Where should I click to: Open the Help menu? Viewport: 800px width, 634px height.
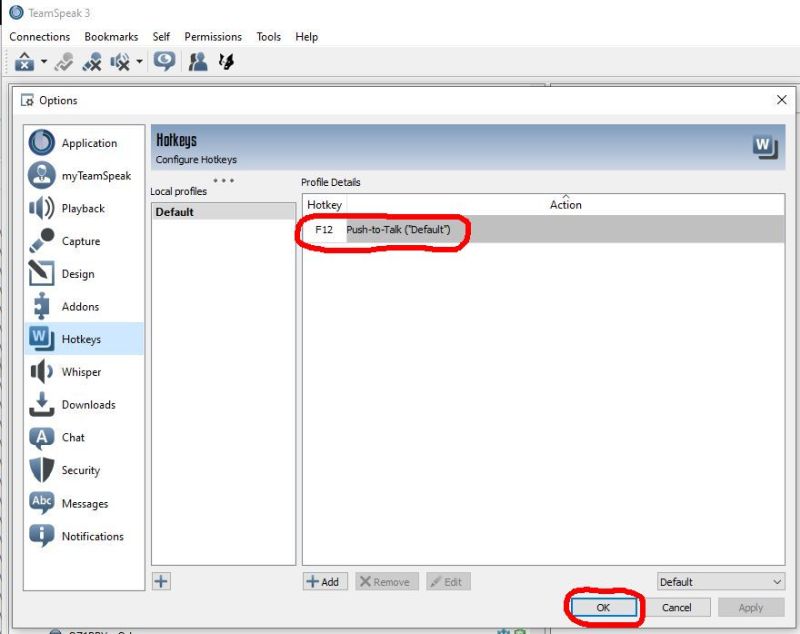[x=306, y=37]
